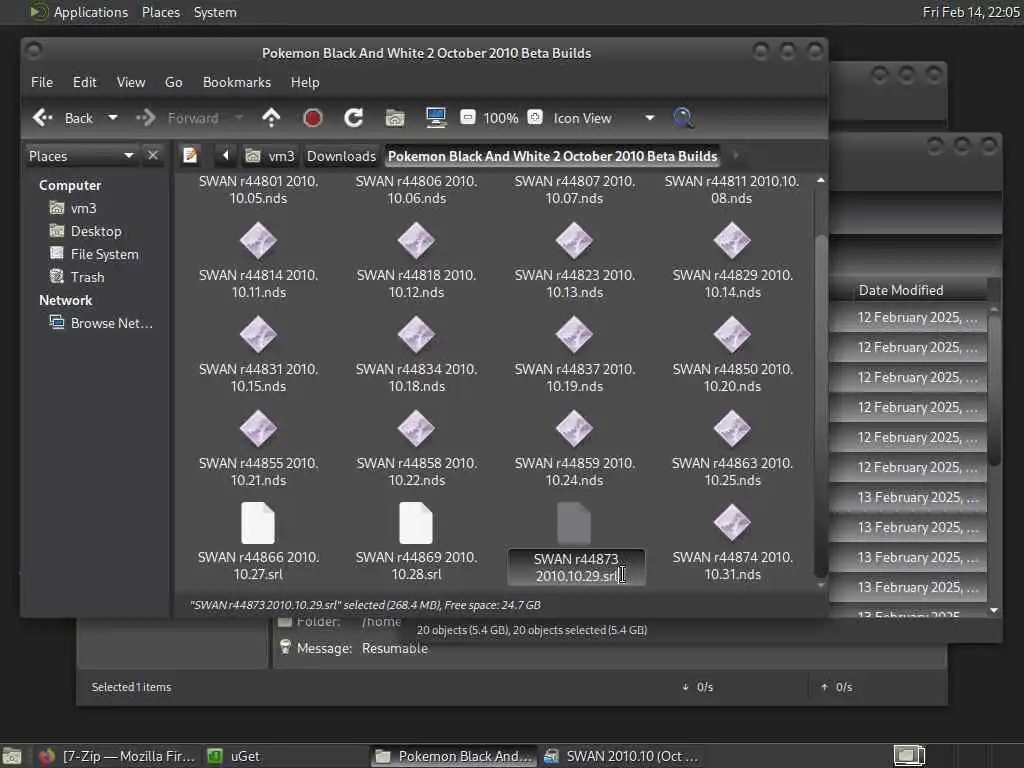The height and width of the screenshot is (768, 1024).
Task: Open the Places menu in top panel
Action: click(161, 12)
